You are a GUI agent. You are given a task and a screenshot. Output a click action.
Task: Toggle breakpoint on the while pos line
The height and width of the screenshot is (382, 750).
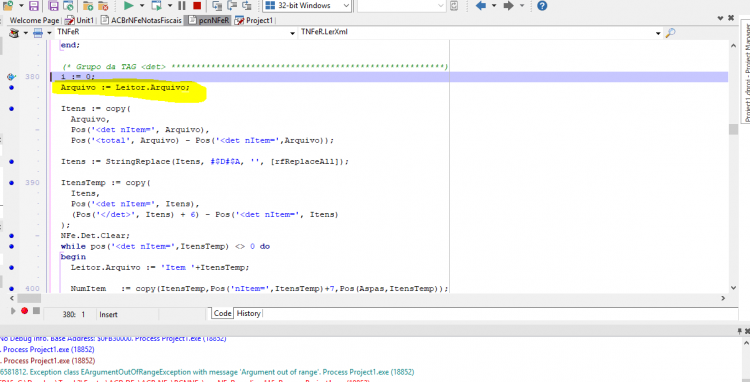pyautogui.click(x=11, y=246)
